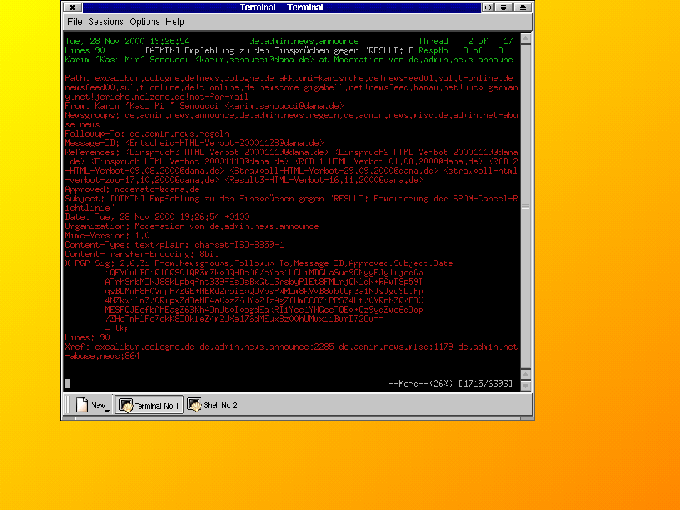Screen dimensions: 680x510
Task: Click the iconify button on the title bar
Action: tap(504, 7)
